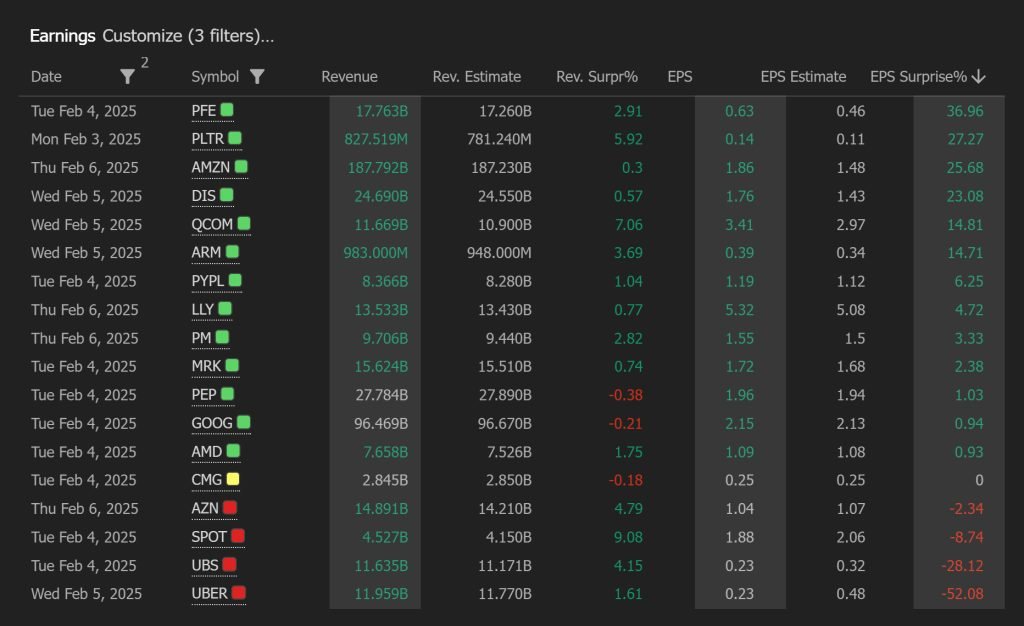
Task: Sort by EPS Surprise% column header
Action: tap(918, 77)
